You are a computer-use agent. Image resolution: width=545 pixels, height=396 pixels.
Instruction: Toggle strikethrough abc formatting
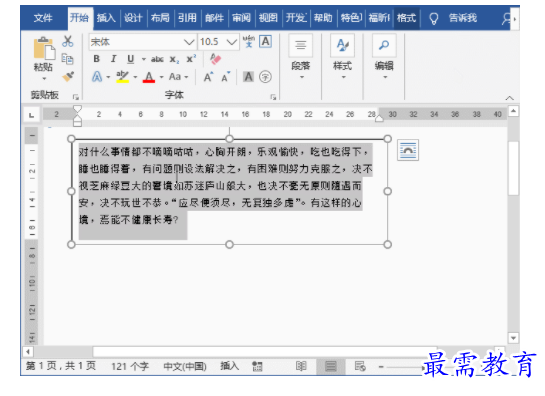(x=157, y=59)
